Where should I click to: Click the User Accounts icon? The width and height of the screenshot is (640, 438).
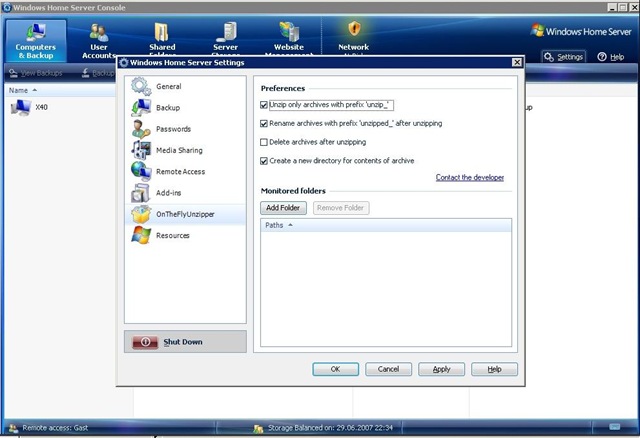point(99,33)
